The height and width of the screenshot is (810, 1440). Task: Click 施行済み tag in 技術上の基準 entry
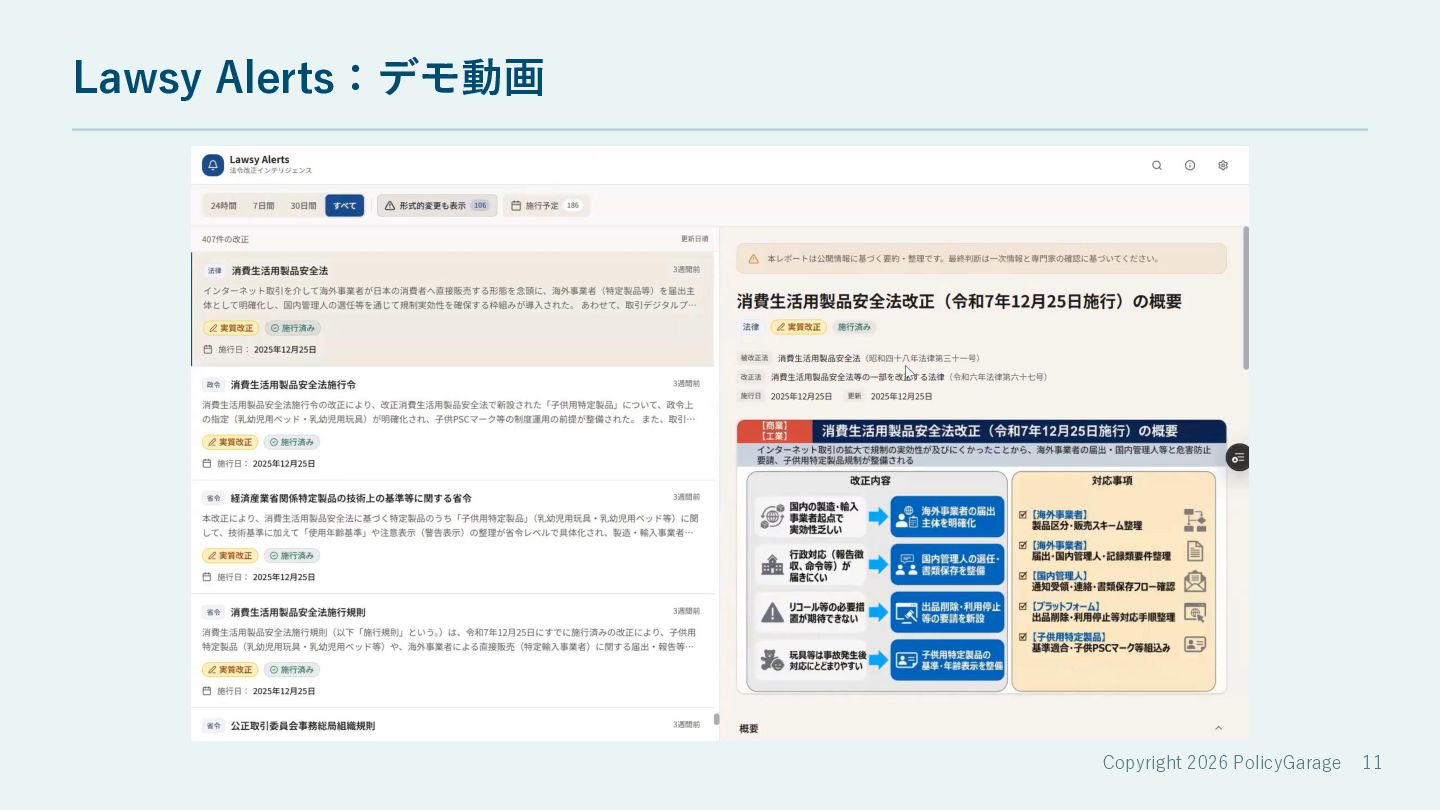[x=292, y=556]
